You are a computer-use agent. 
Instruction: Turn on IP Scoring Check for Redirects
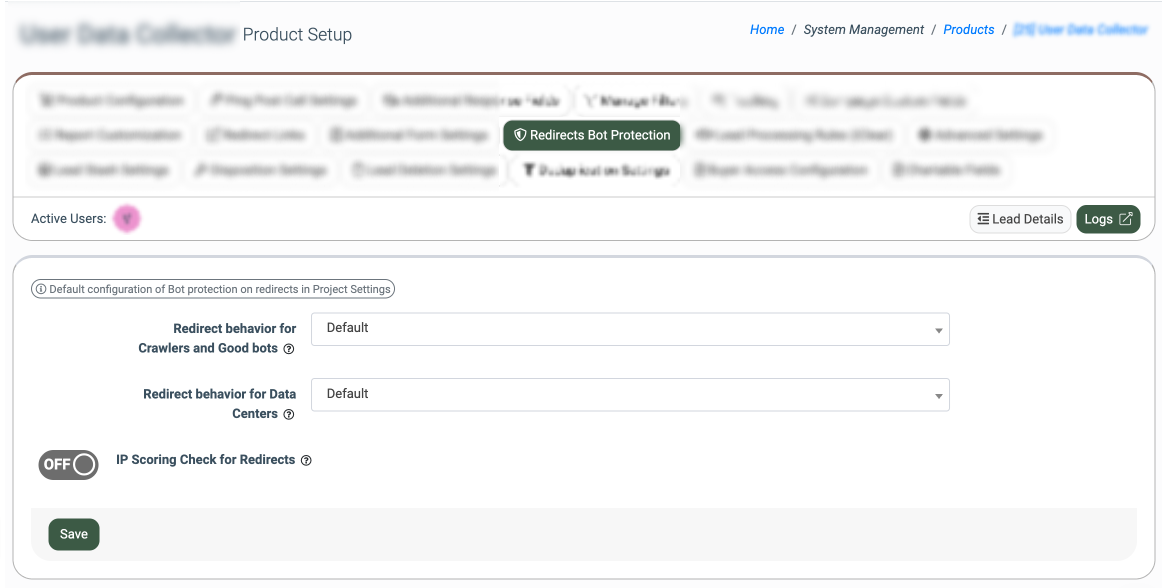coord(68,464)
